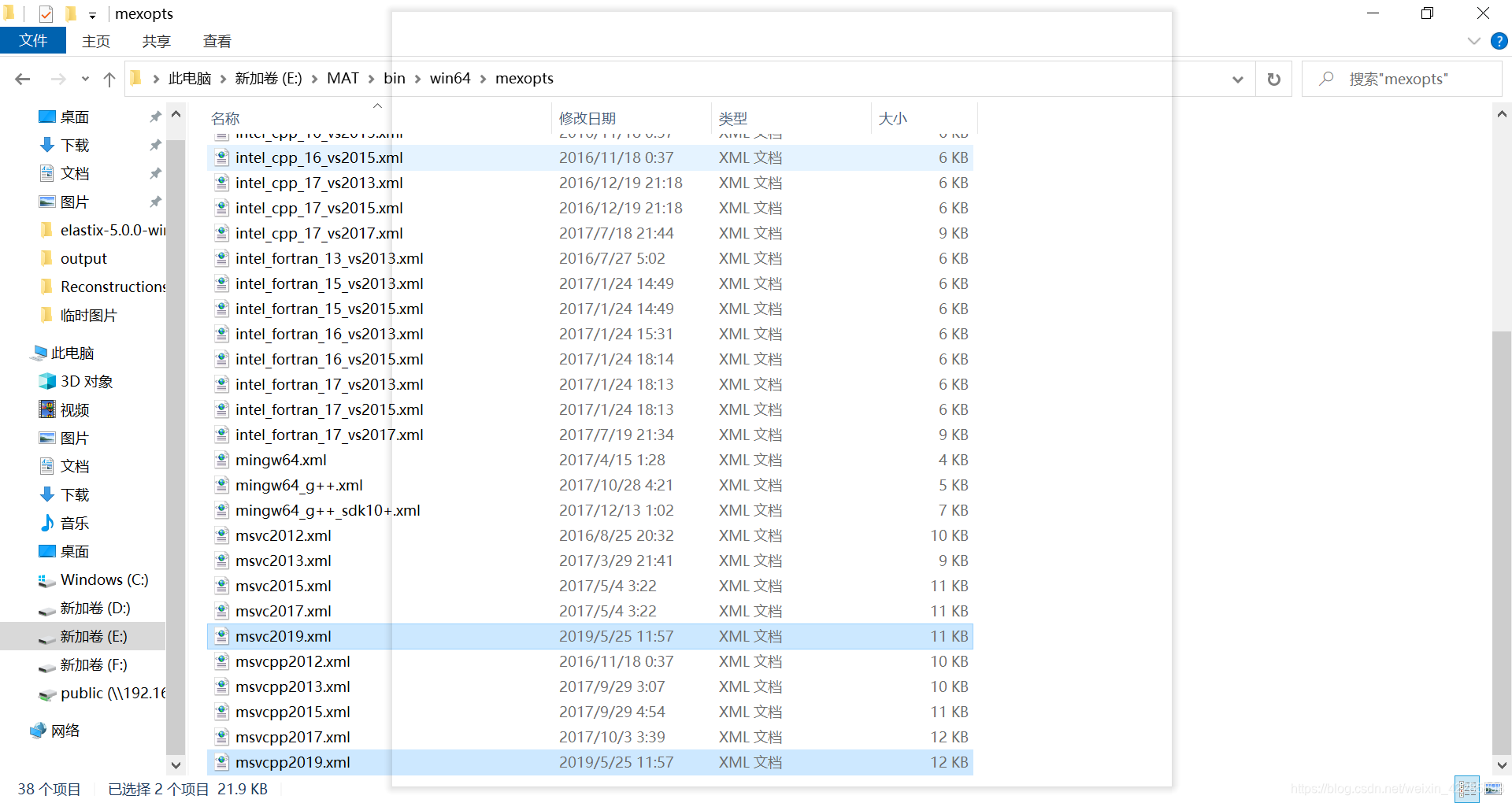Click win64 breadcrumb segment
The height and width of the screenshot is (803, 1512).
(x=450, y=79)
